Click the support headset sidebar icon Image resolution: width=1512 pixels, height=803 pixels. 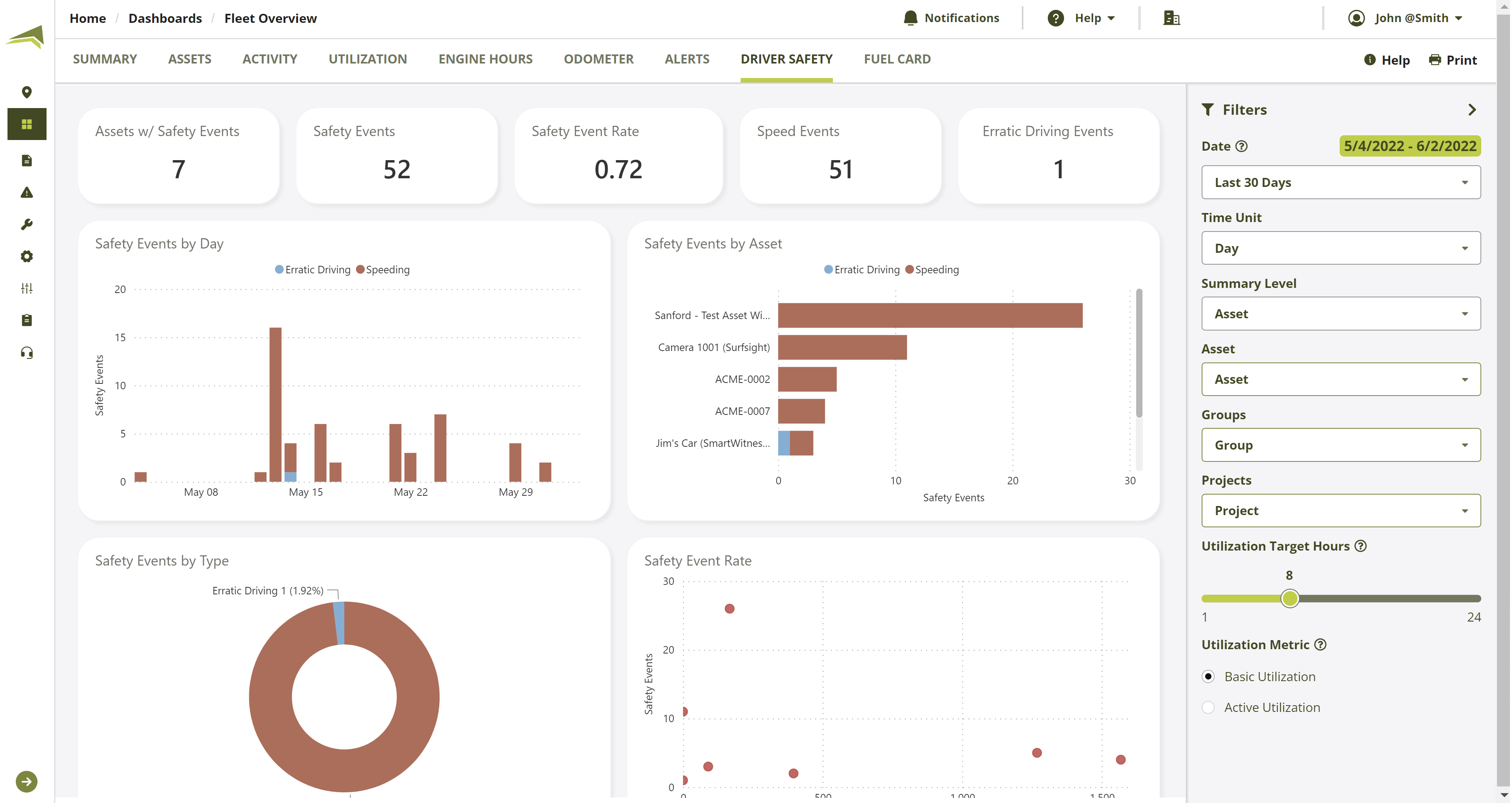[x=26, y=352]
